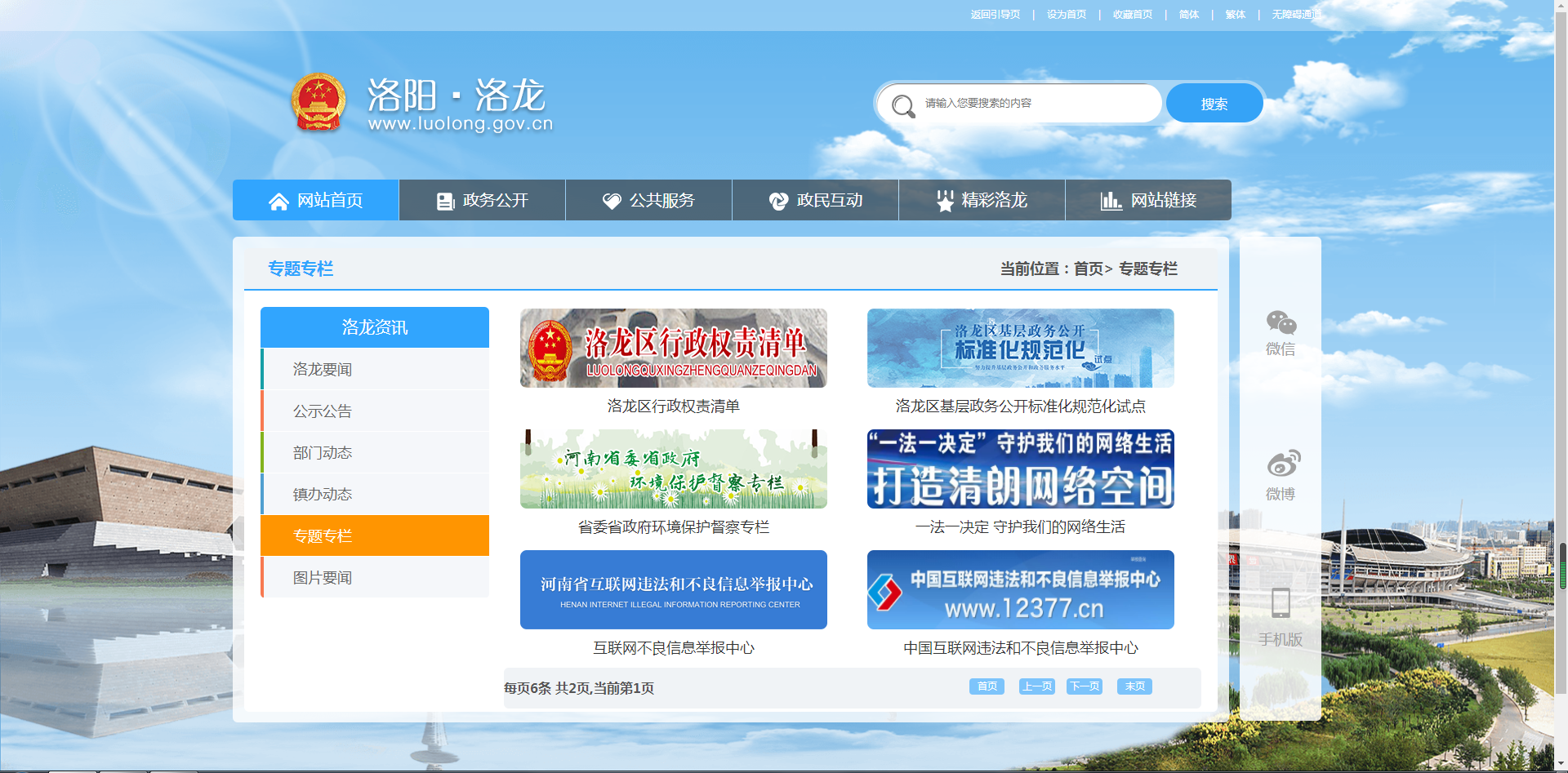Viewport: 1568px width, 773px height.
Task: Open 图片要闻 in sidebar
Action: [375, 577]
